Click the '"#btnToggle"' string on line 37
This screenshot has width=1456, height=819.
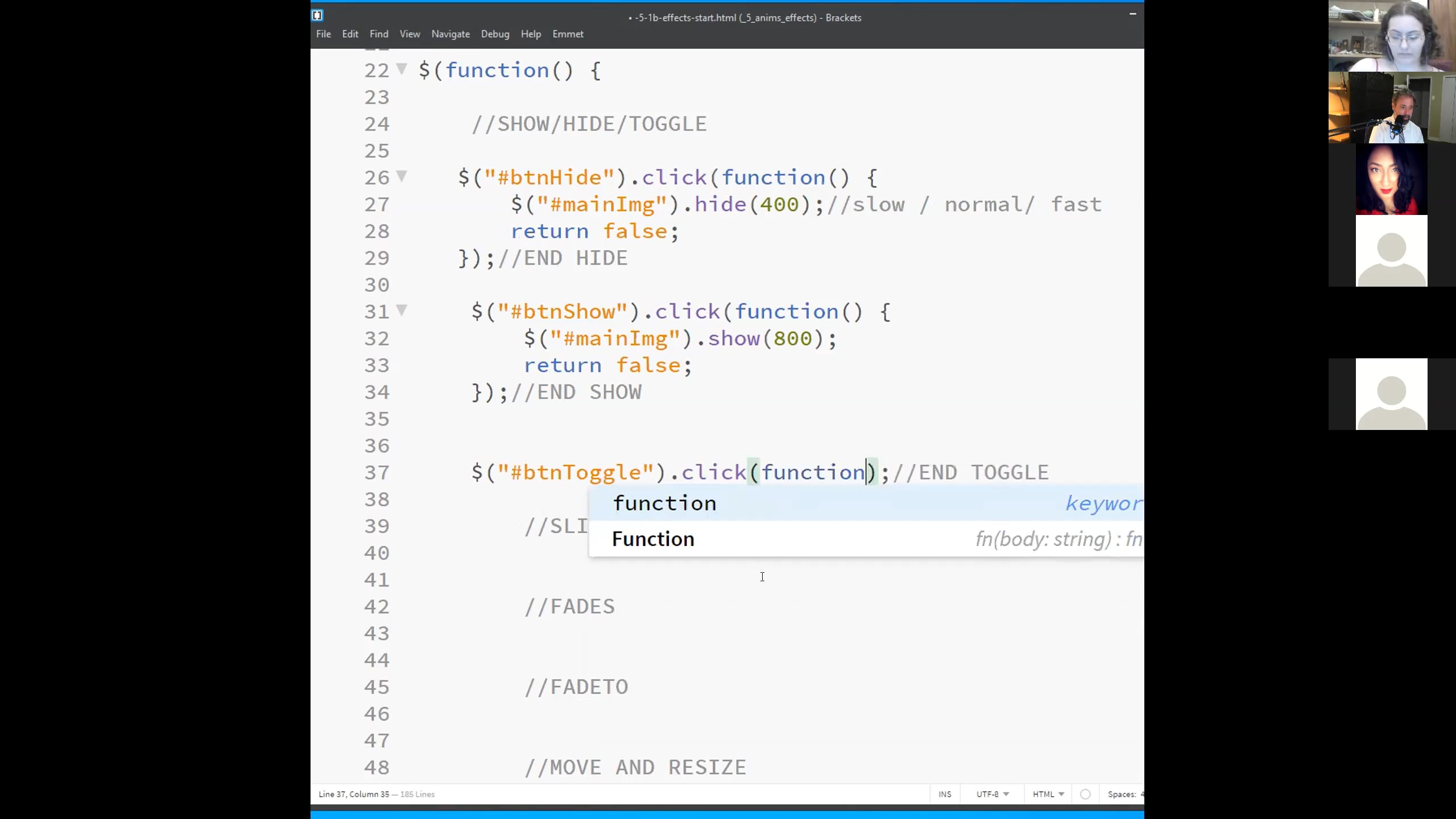(576, 473)
